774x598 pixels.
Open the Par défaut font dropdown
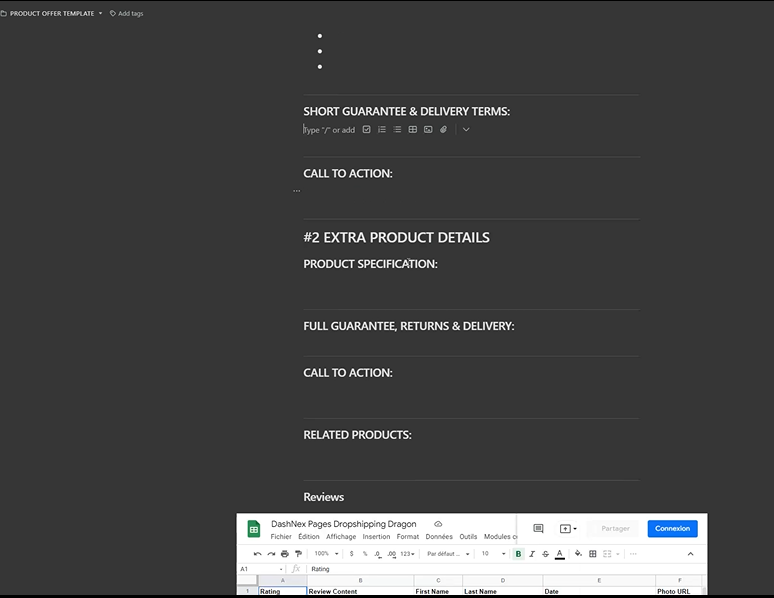point(448,554)
